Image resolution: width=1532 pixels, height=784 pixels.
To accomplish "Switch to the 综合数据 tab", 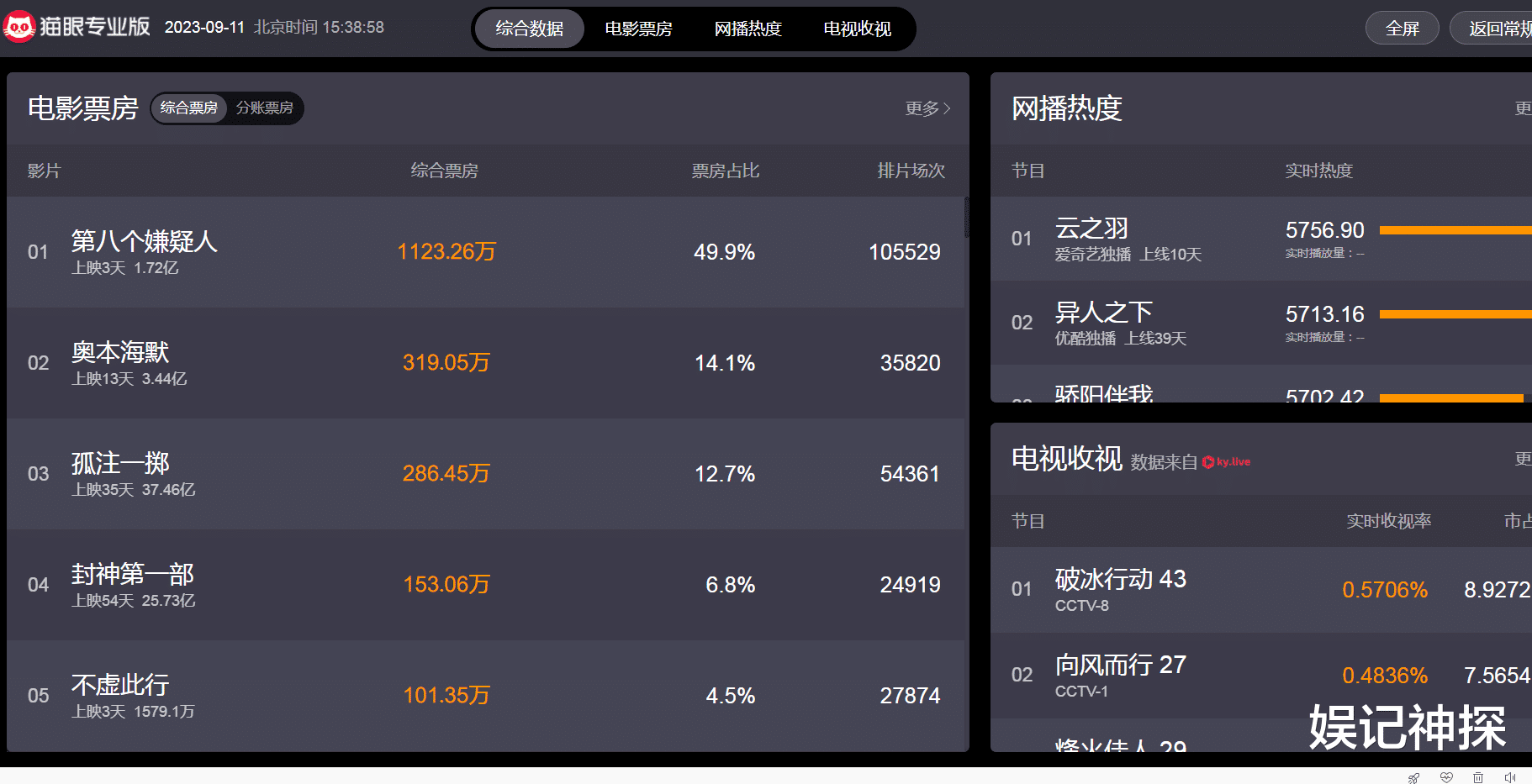I will click(530, 29).
